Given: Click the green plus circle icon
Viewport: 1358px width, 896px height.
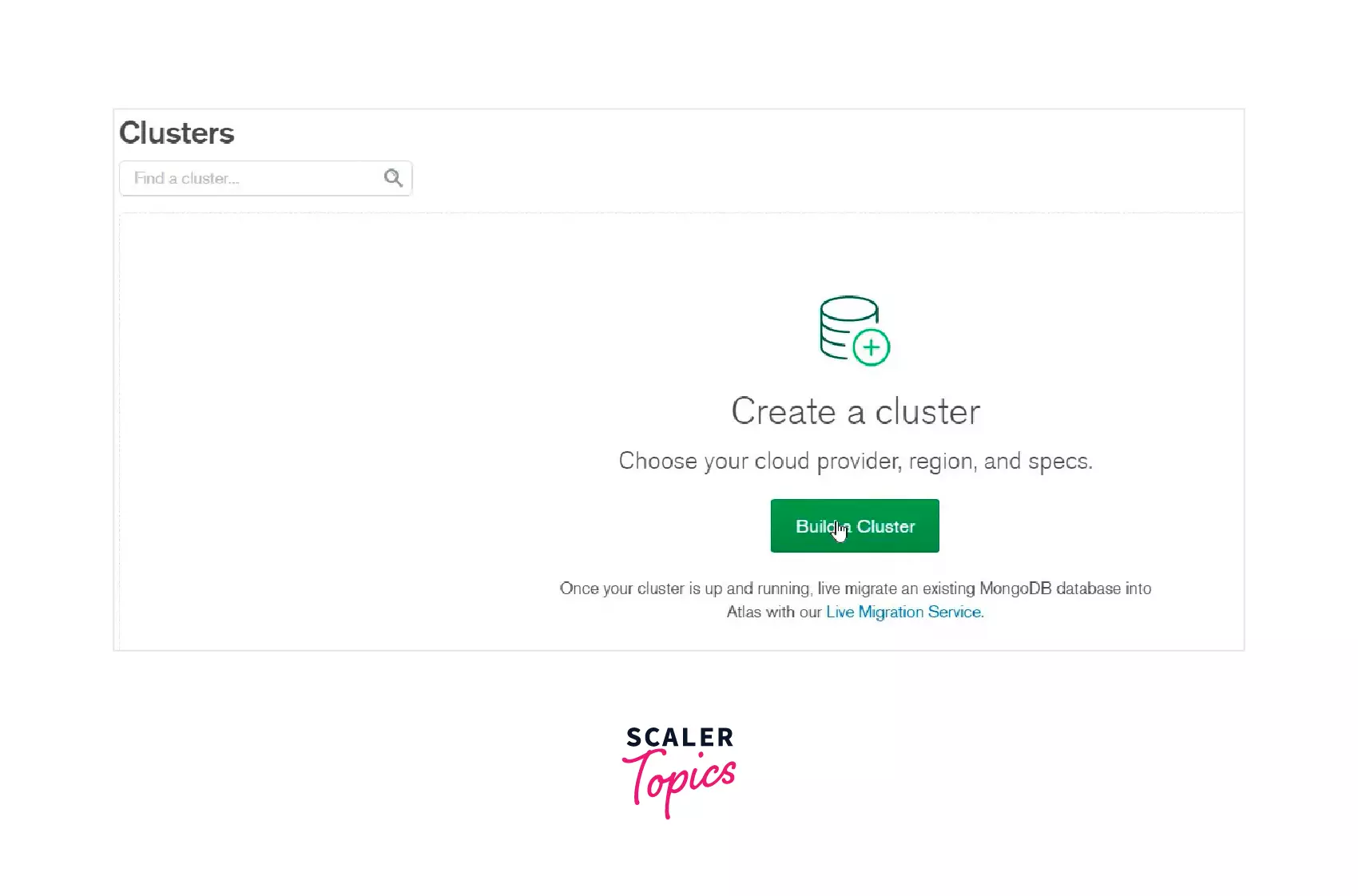Looking at the screenshot, I should pyautogui.click(x=872, y=347).
